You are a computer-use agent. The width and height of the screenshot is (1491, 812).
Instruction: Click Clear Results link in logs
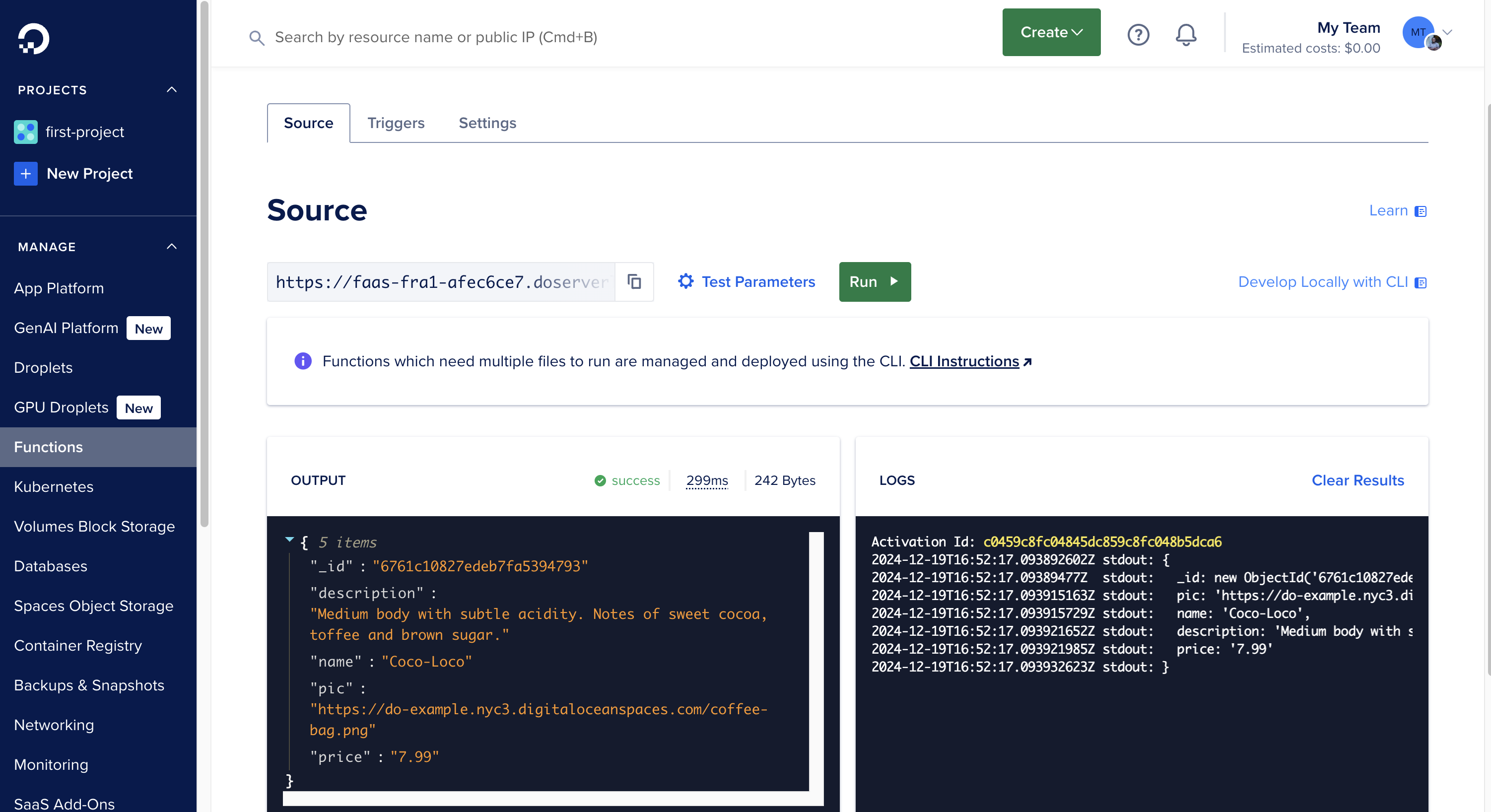pos(1358,481)
